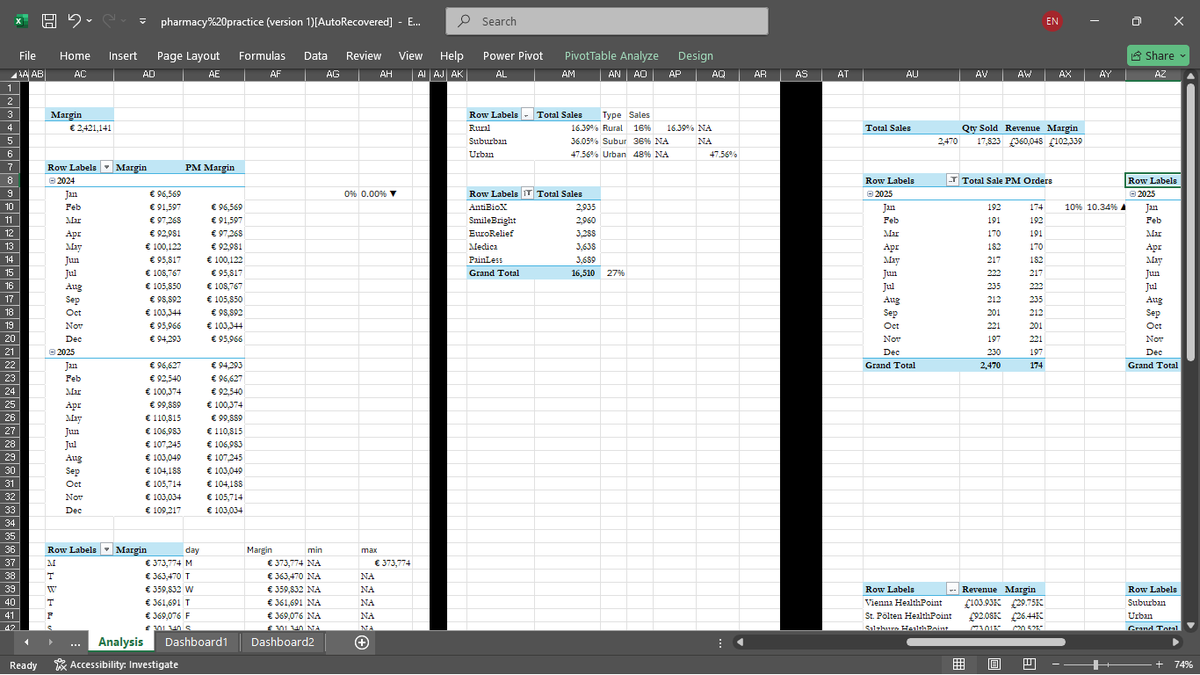Open Row Labels filter above Rural row
This screenshot has width=1200, height=675.
pos(529,115)
